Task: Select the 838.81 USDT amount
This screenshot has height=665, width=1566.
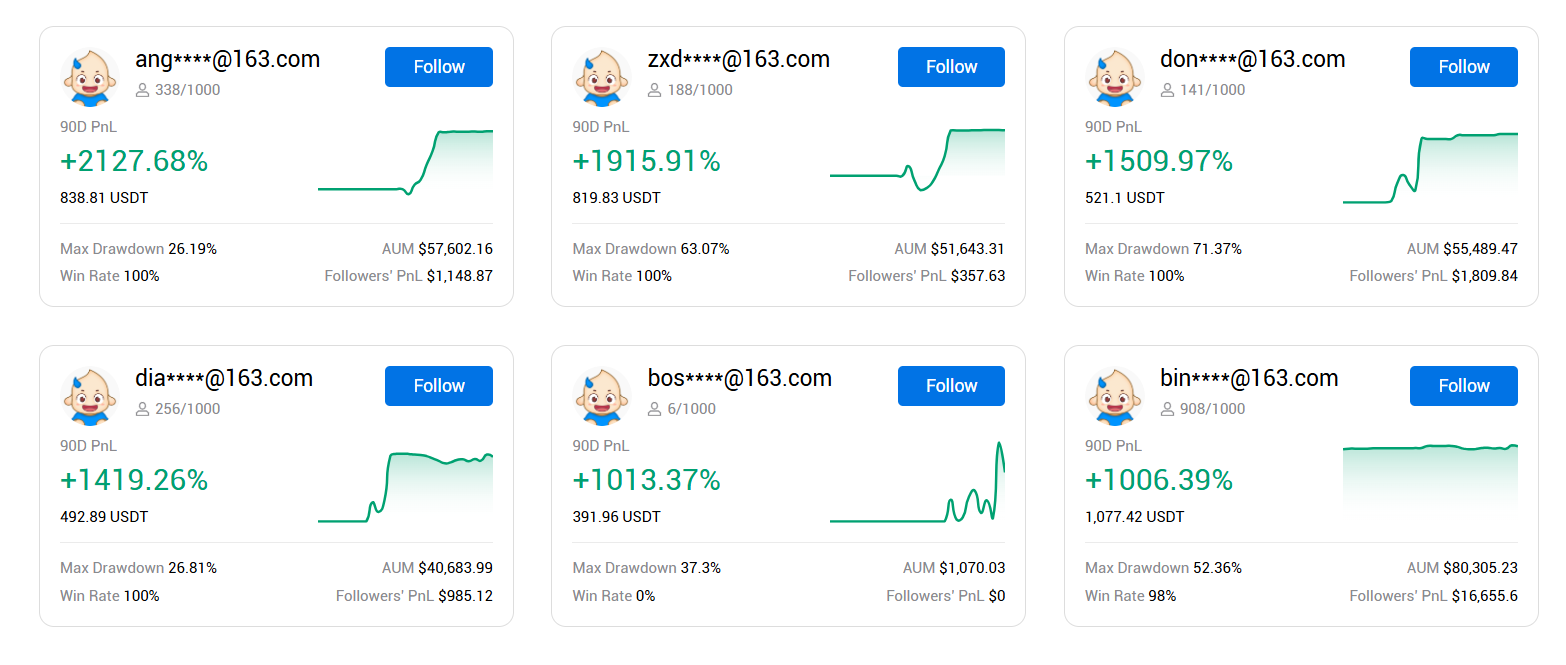Action: (104, 198)
